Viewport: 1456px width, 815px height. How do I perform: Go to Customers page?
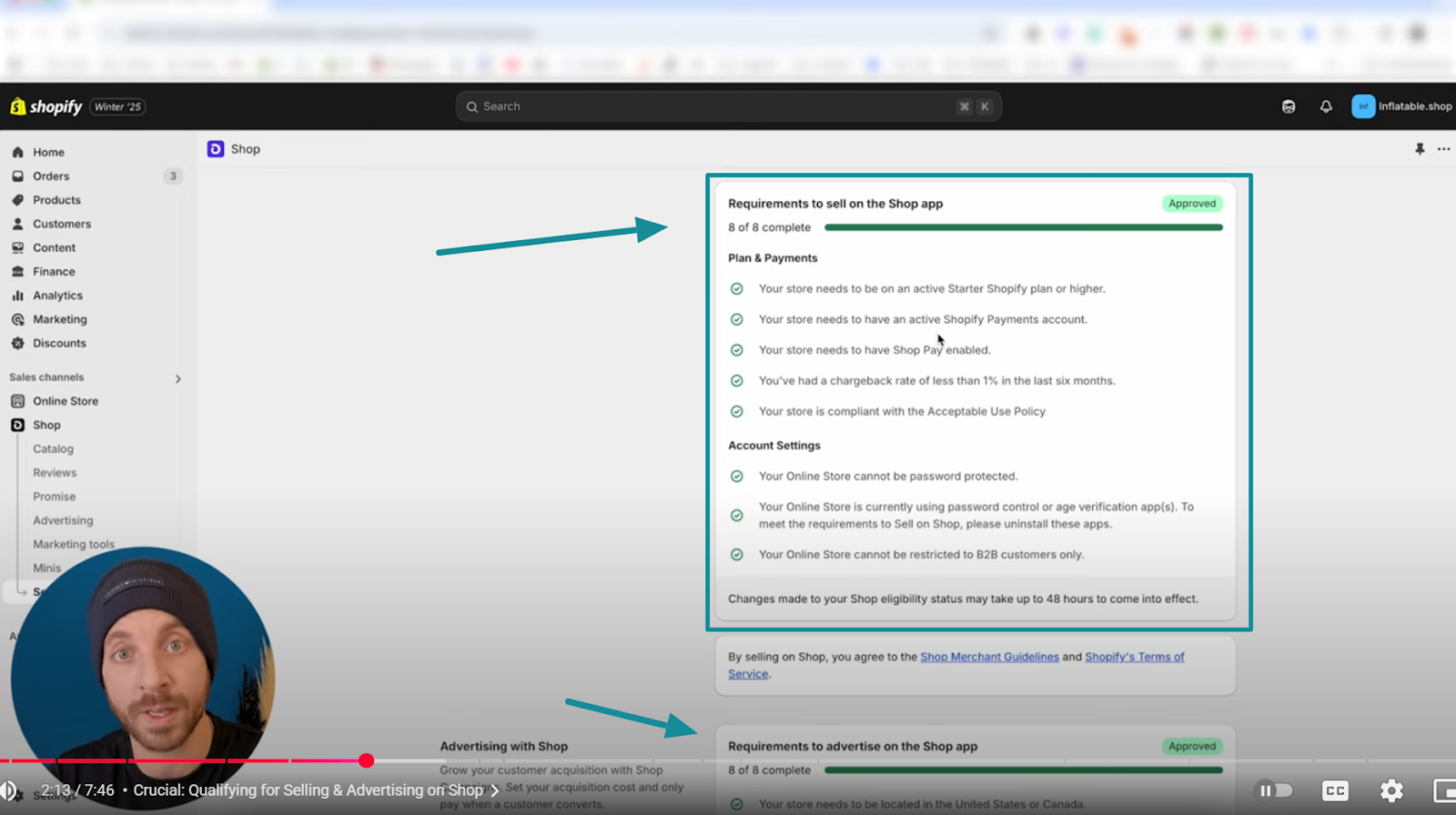click(62, 223)
